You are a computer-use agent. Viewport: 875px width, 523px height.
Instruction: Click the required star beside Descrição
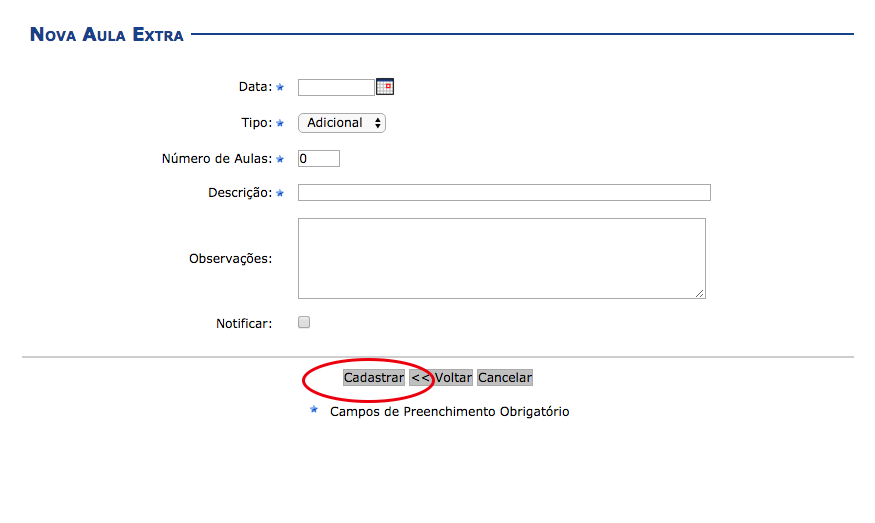click(x=280, y=193)
